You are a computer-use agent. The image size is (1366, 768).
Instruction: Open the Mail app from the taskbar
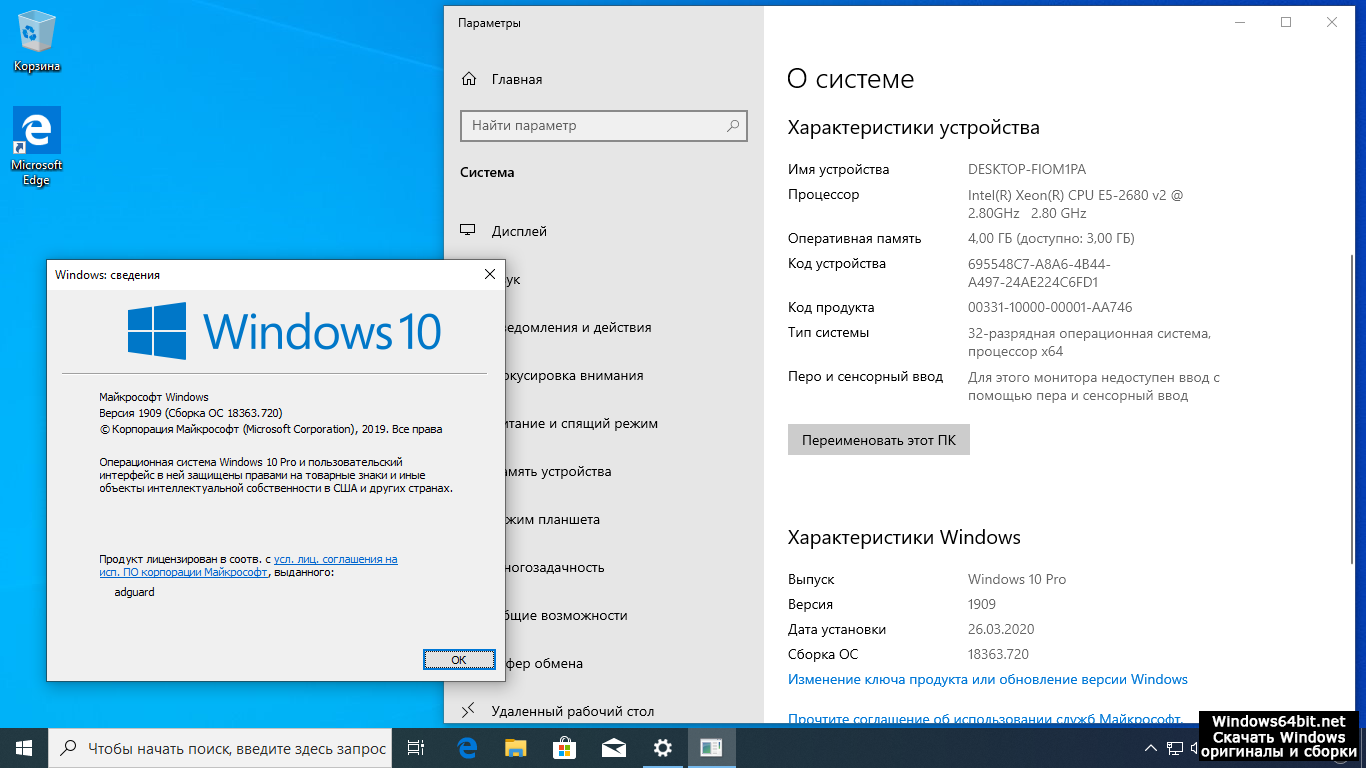(613, 748)
